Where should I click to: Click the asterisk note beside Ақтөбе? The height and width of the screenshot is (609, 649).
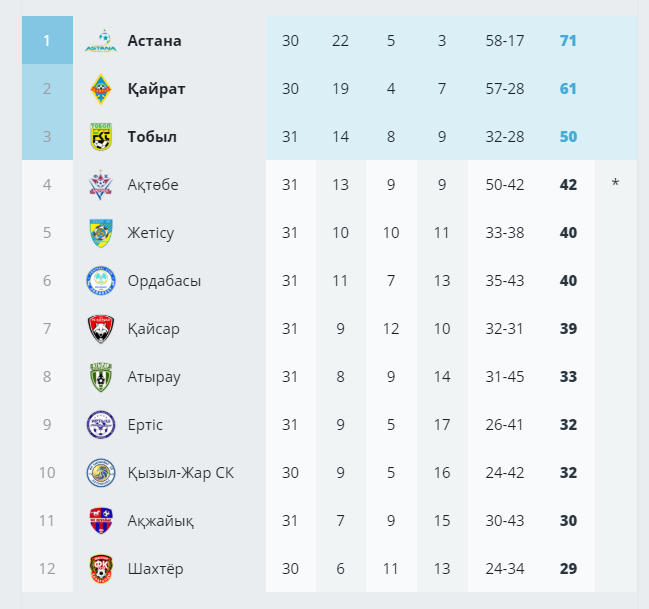615,183
